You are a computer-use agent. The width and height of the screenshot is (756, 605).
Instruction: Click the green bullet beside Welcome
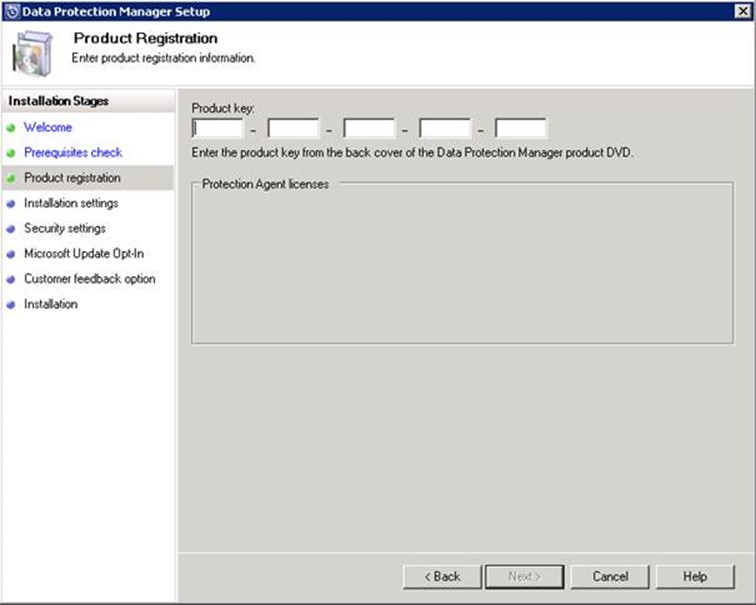click(11, 128)
